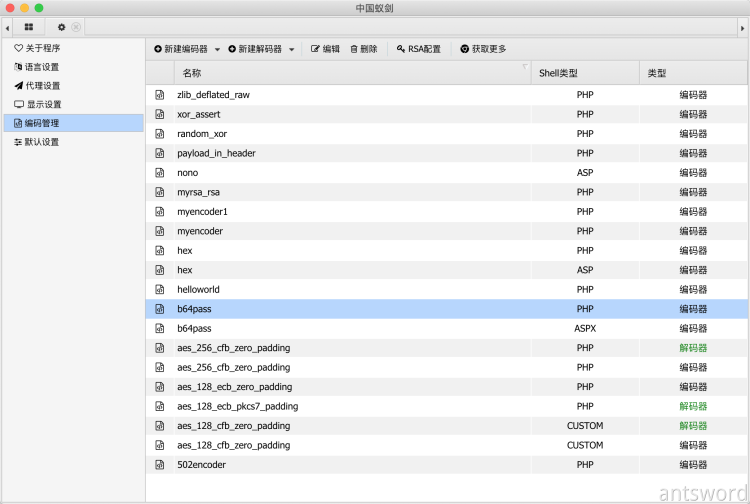Select 语言设置 in the sidebar
The height and width of the screenshot is (504, 750).
37,67
